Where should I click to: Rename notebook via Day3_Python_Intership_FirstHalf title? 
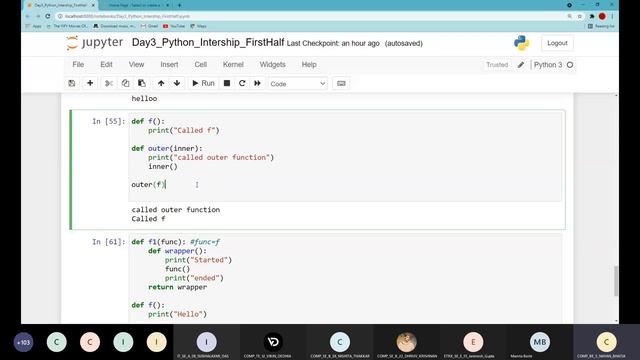coord(208,42)
